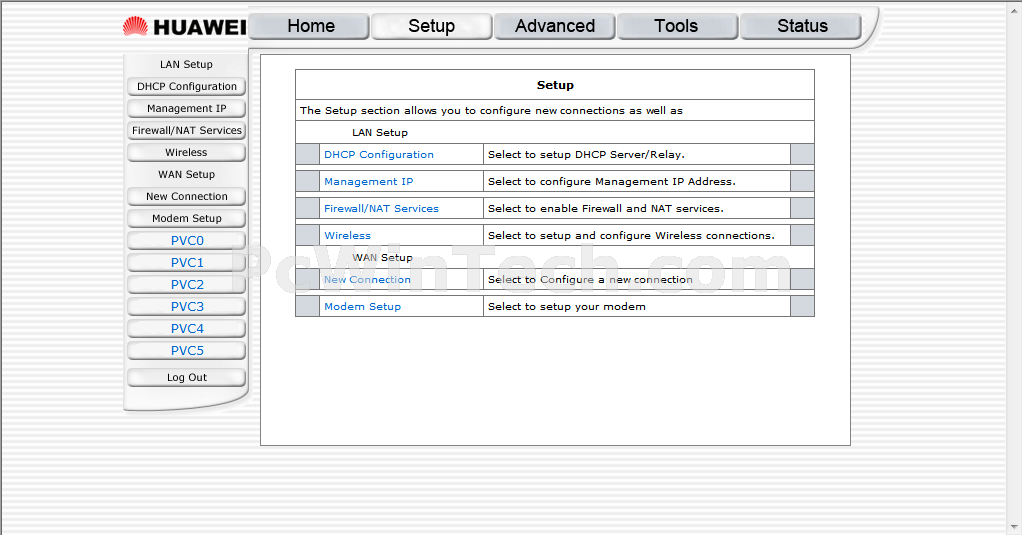Image resolution: width=1022 pixels, height=535 pixels.
Task: Click Management IP sidebar button
Action: pyautogui.click(x=186, y=109)
